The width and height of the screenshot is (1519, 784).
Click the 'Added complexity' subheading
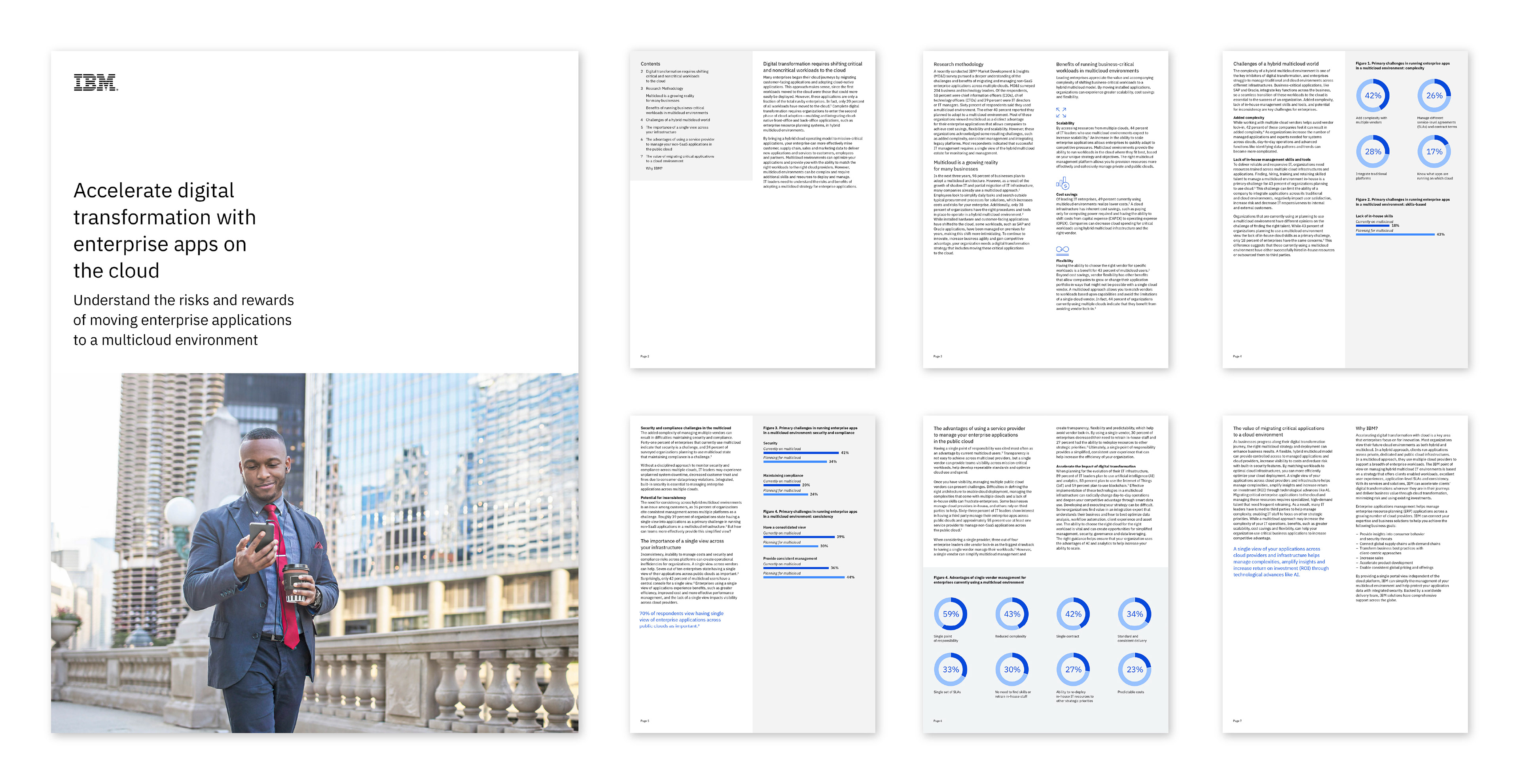point(1248,118)
